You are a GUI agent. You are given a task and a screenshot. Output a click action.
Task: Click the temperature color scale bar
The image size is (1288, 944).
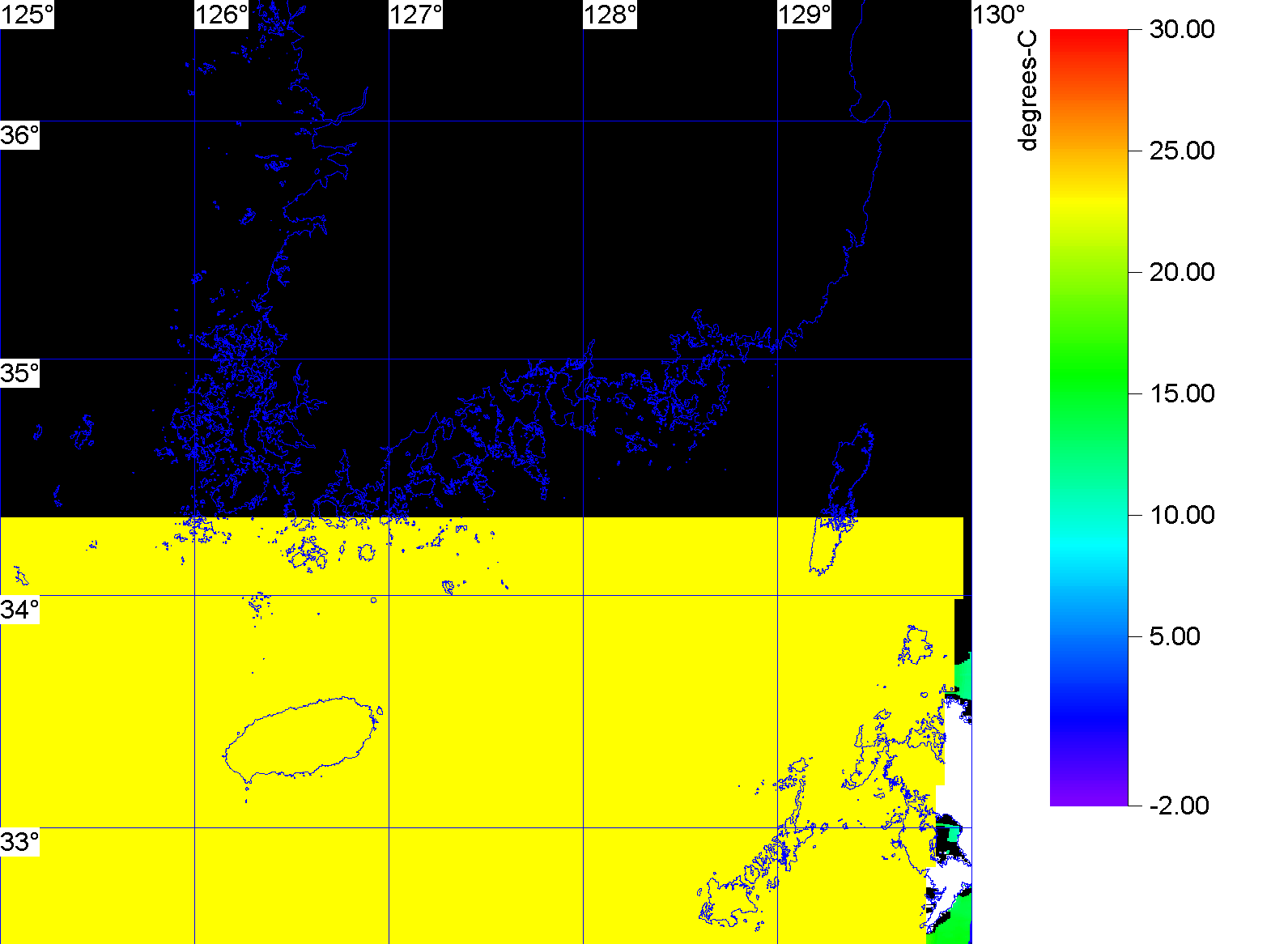[1089, 418]
